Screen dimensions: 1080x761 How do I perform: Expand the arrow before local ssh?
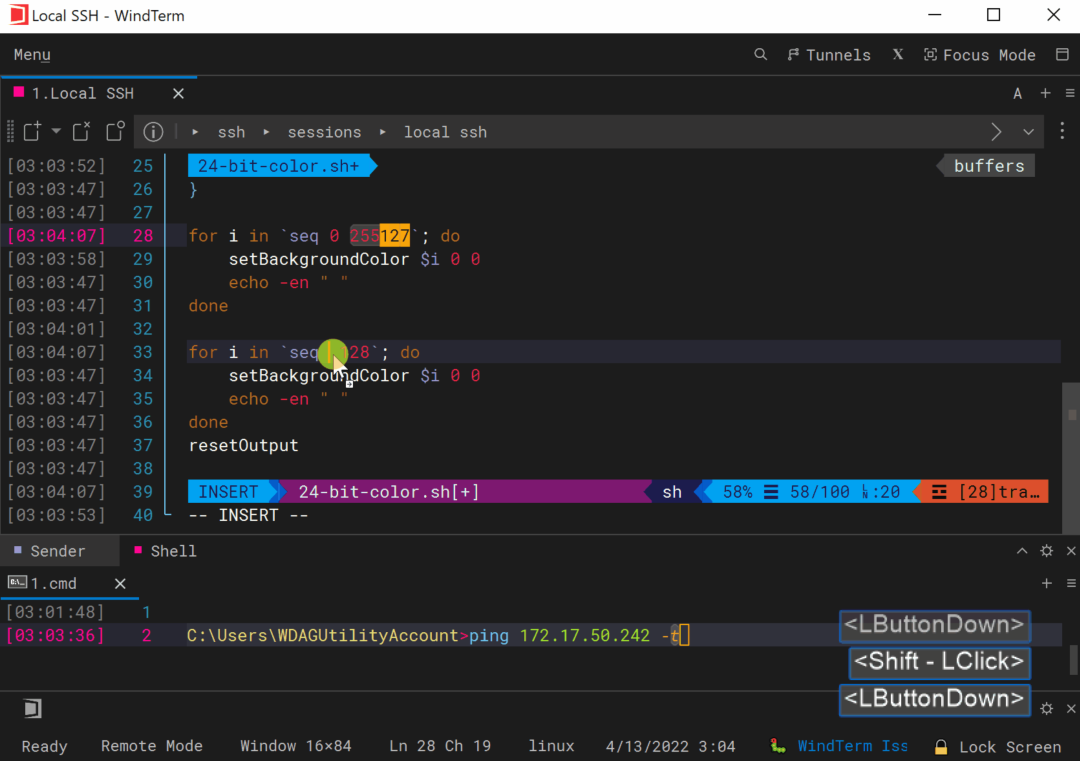[383, 132]
